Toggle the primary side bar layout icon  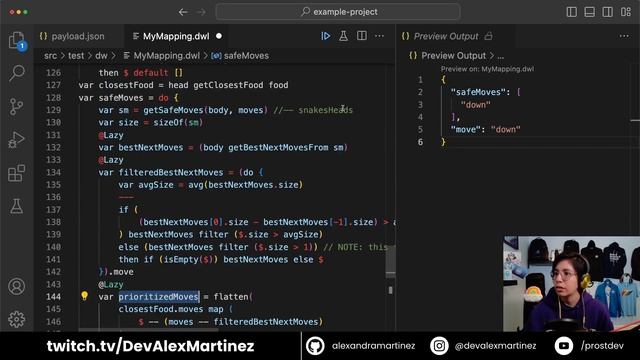point(572,12)
